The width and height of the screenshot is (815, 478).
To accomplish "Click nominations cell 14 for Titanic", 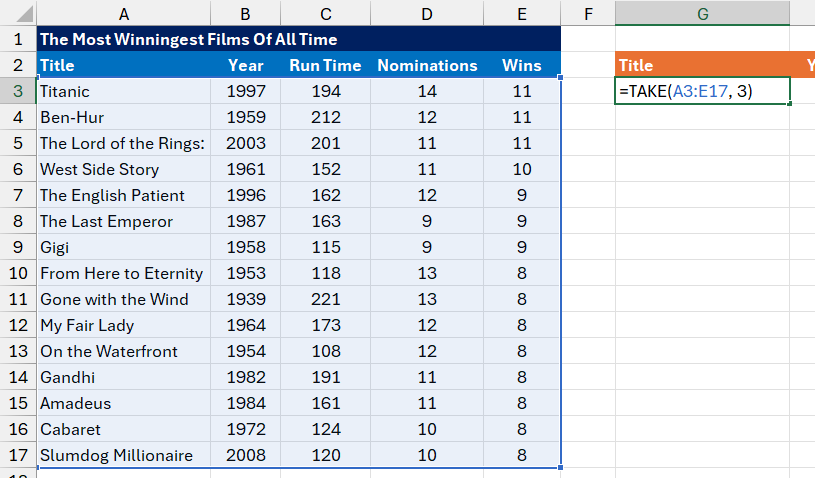I will [427, 91].
